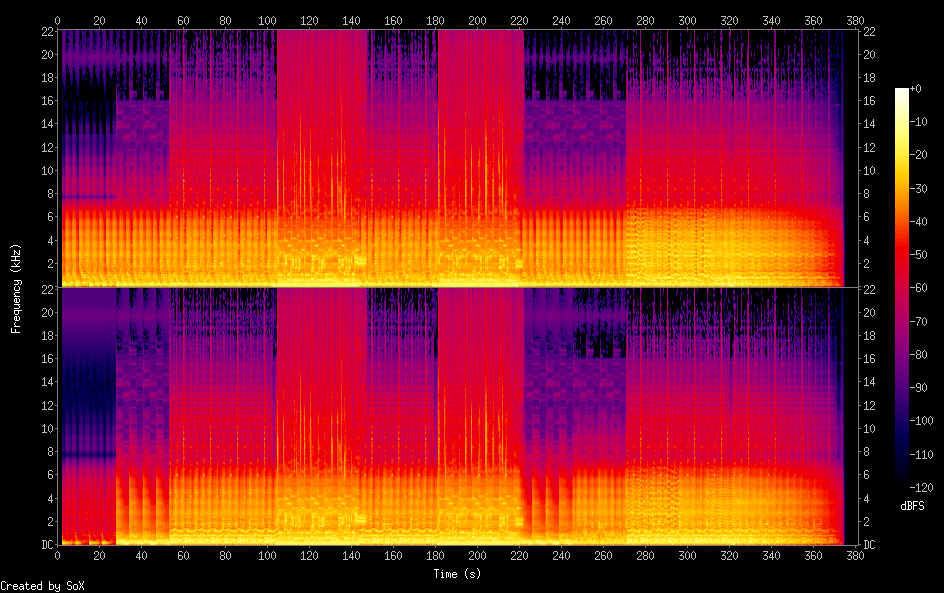Click 180 on the bottom time axis
The height and width of the screenshot is (593, 944).
coord(435,557)
